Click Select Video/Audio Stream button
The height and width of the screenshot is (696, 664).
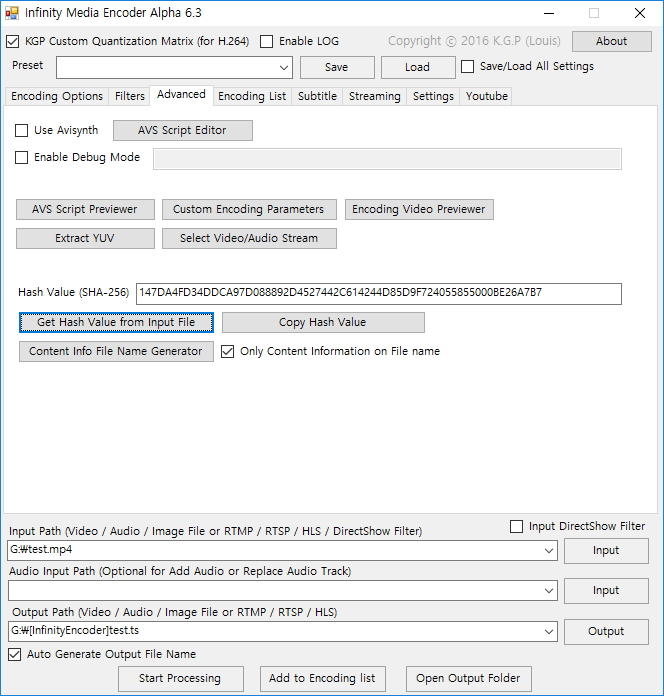coord(249,238)
